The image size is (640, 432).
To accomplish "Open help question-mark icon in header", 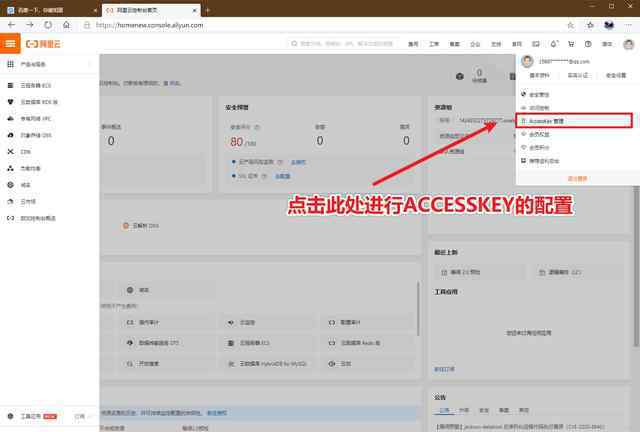I will pyautogui.click(x=588, y=44).
